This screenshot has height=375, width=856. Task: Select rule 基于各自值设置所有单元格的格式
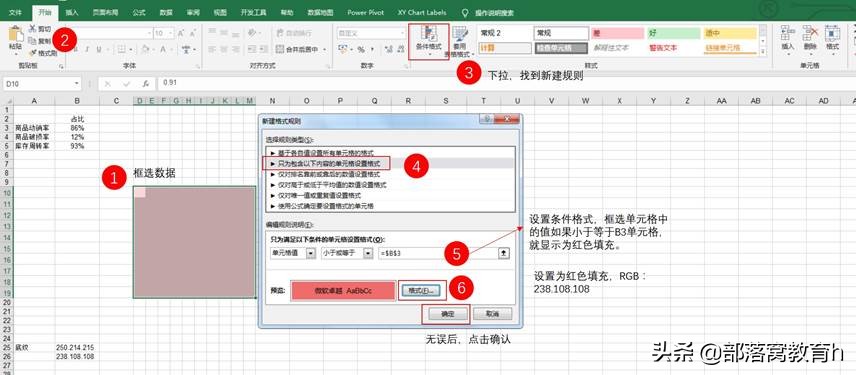(x=389, y=153)
